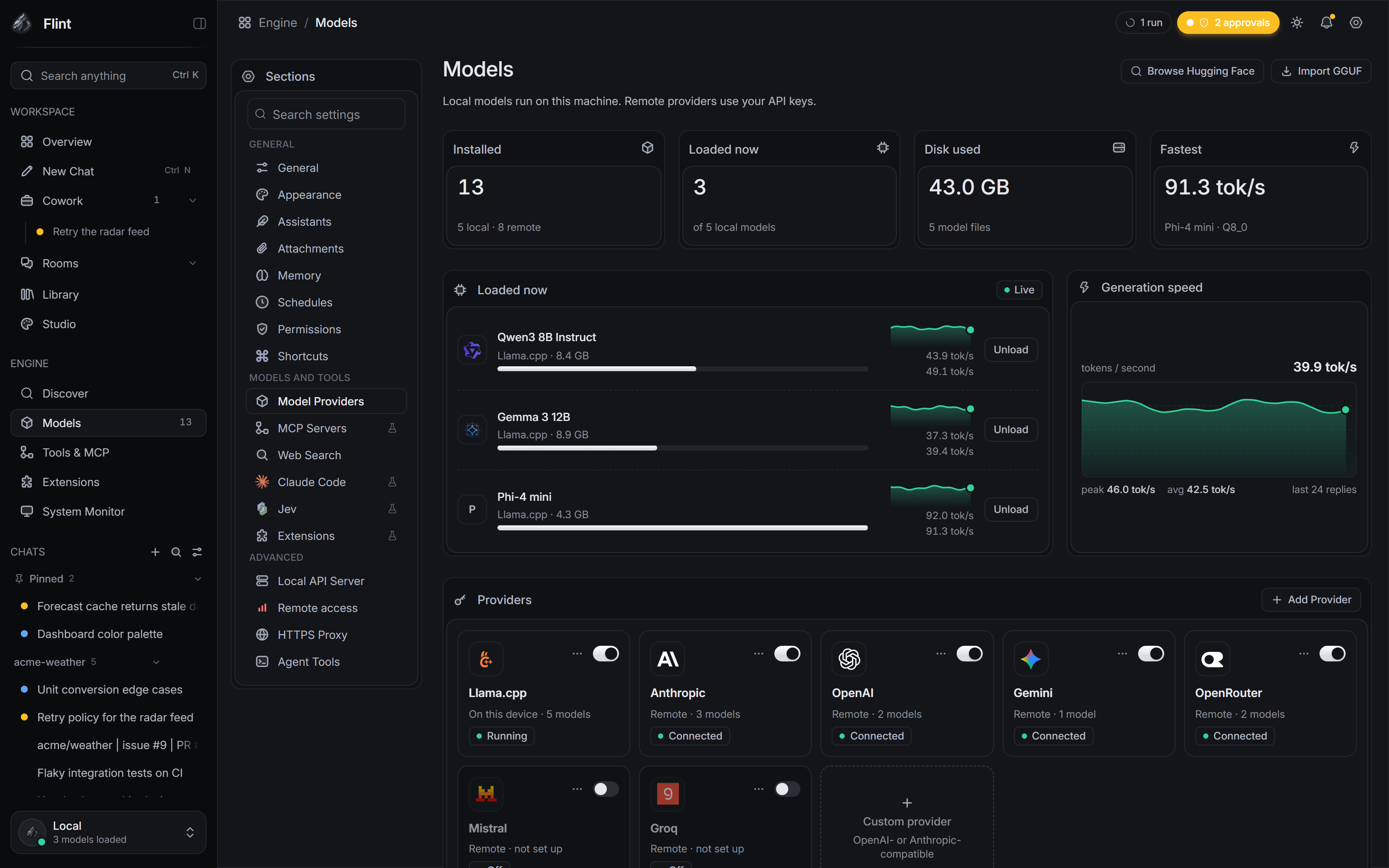Click the Qwen3 8B Instruct model icon
The image size is (1389, 868).
pyautogui.click(x=472, y=350)
